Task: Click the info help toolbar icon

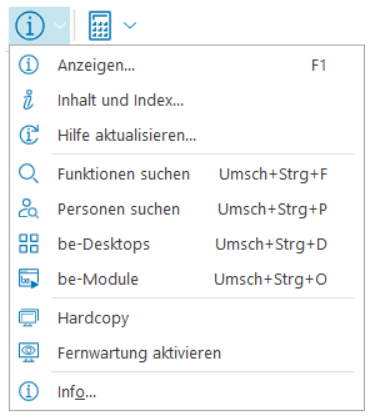Action: 30,25
